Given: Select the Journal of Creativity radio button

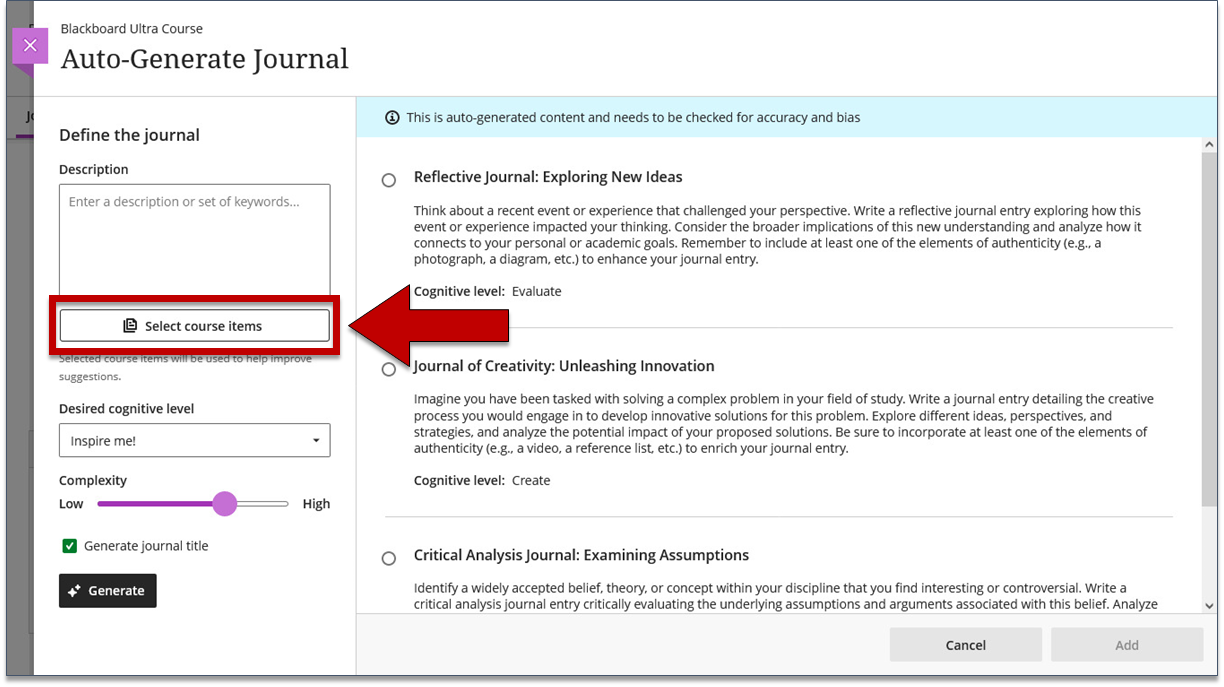Looking at the screenshot, I should point(389,369).
